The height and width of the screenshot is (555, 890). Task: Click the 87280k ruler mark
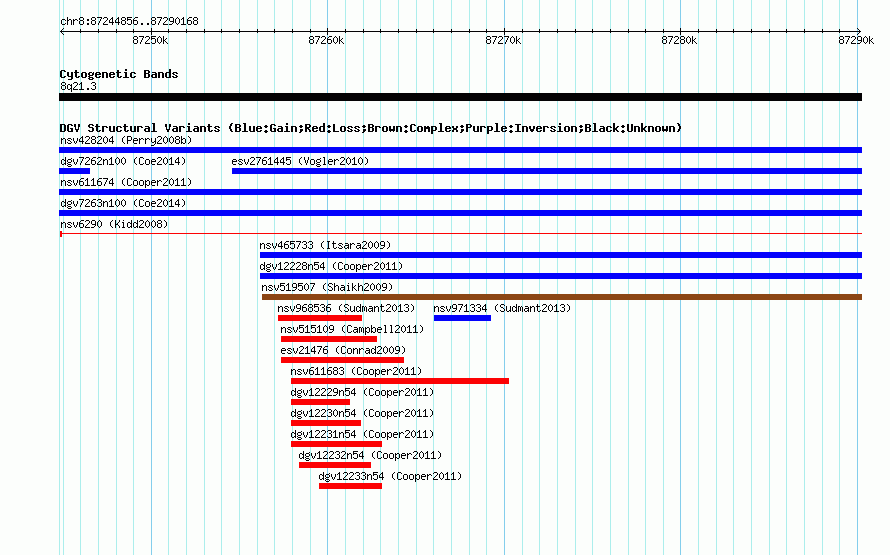[x=679, y=40]
